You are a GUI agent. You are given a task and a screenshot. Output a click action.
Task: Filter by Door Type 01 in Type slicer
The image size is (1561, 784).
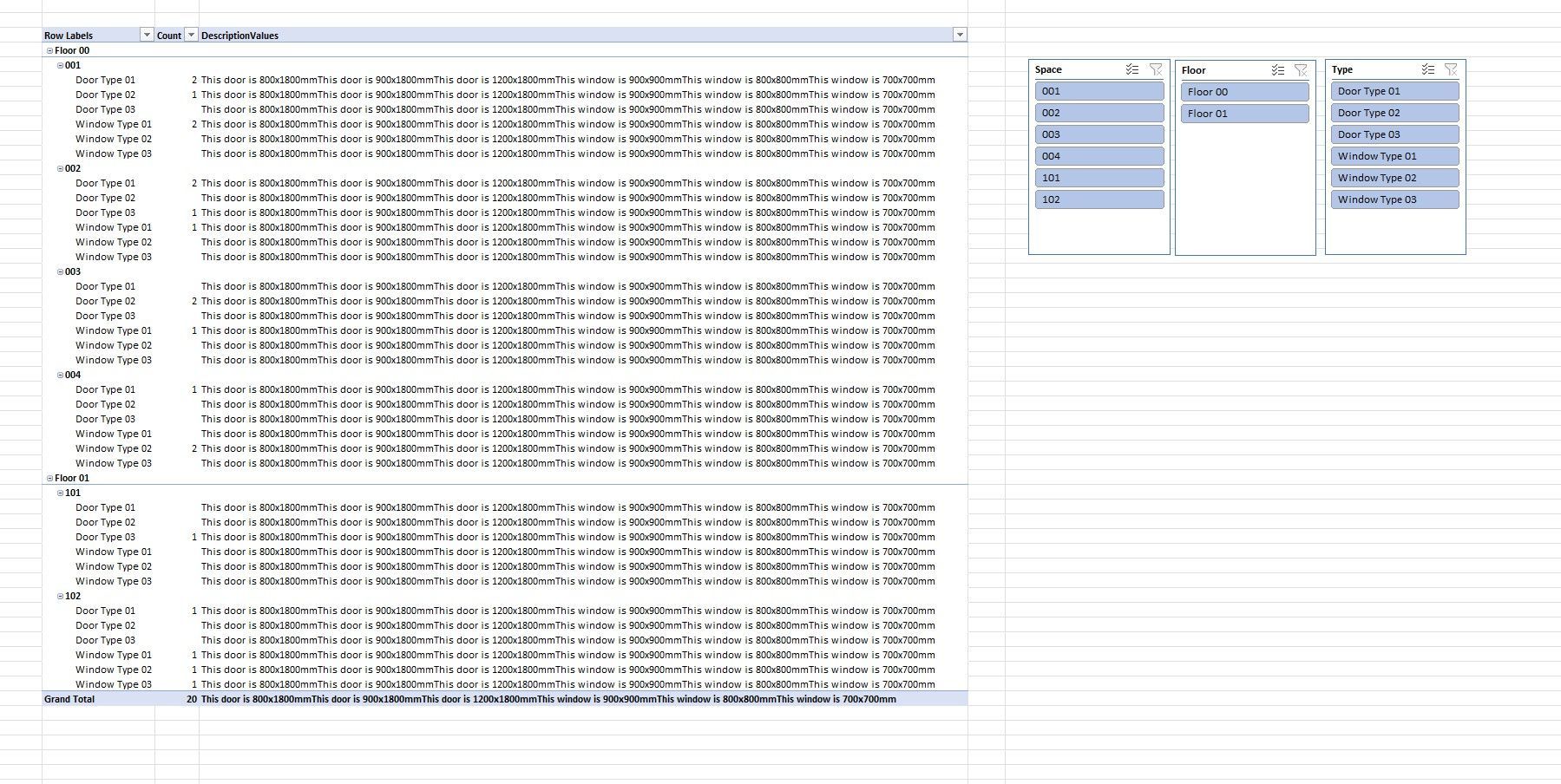pyautogui.click(x=1395, y=91)
